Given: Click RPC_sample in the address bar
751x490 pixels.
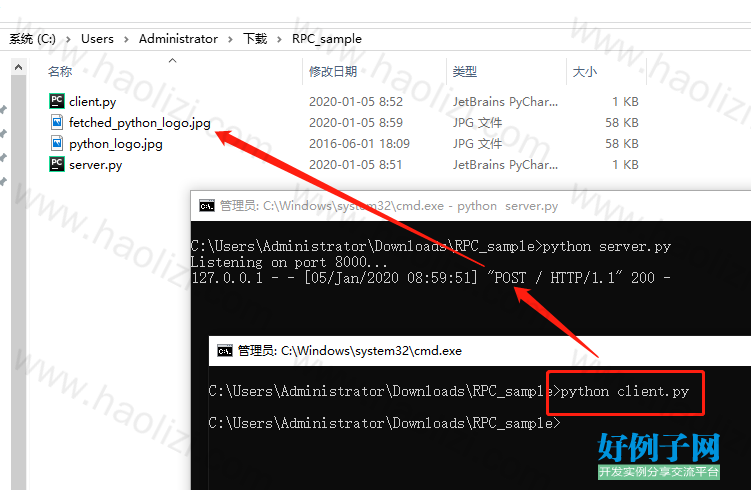Looking at the screenshot, I should pyautogui.click(x=327, y=39).
